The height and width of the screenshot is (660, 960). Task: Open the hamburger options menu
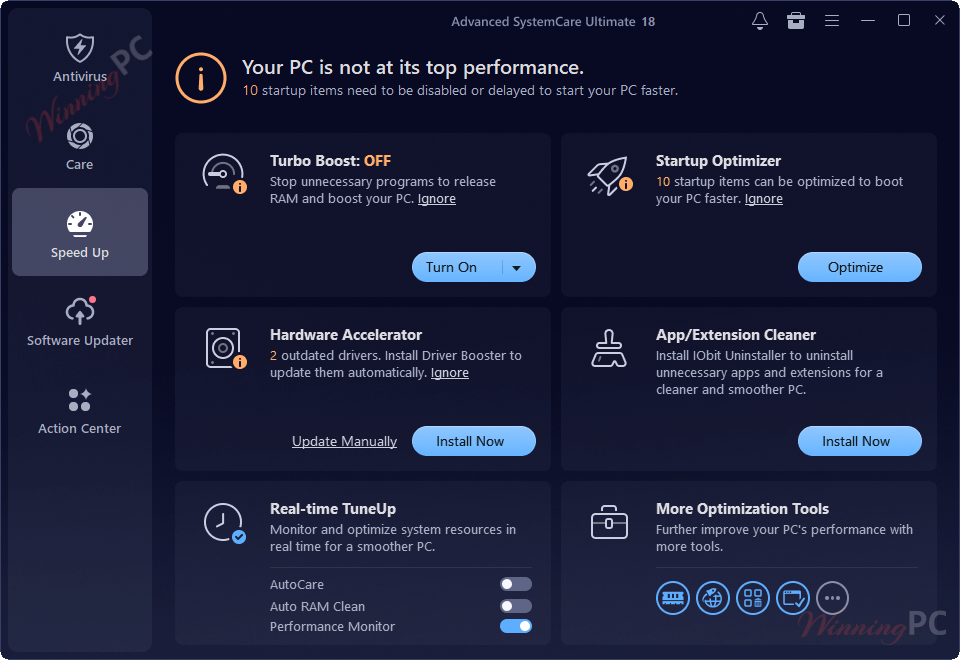tap(831, 21)
